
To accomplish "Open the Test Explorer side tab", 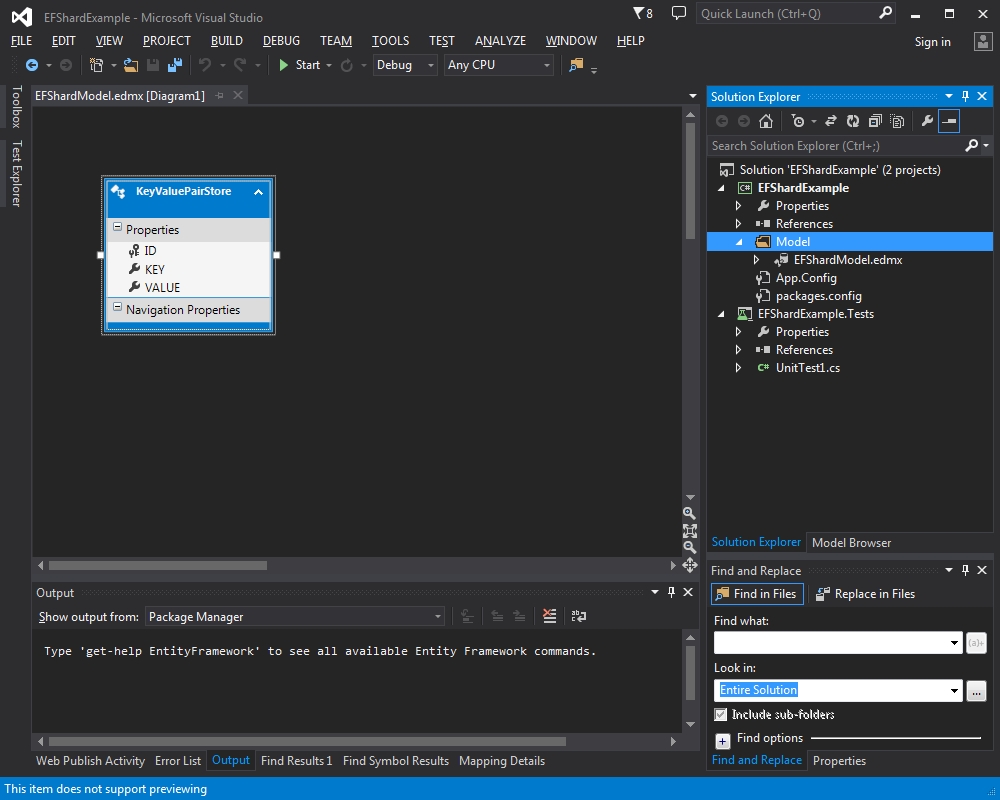I will click(17, 173).
